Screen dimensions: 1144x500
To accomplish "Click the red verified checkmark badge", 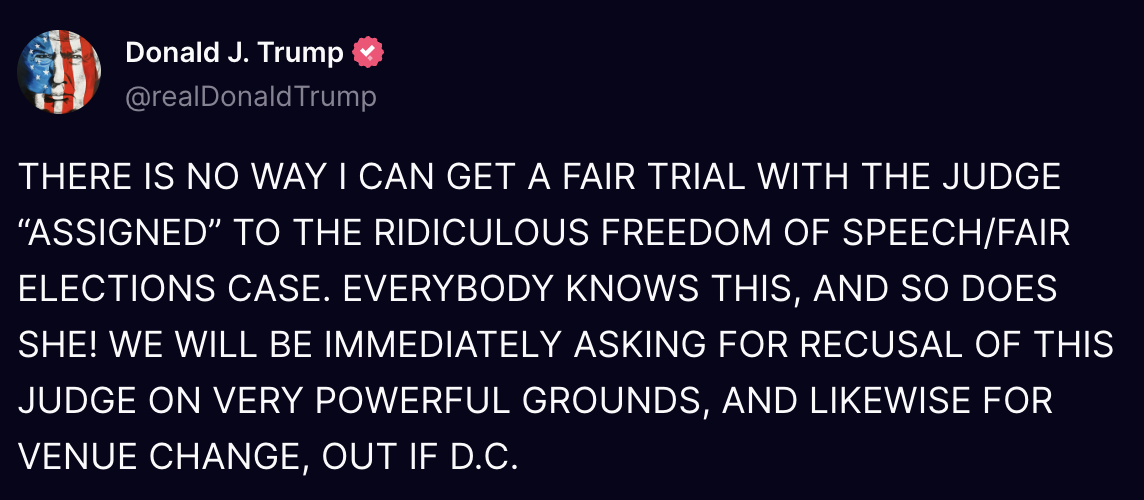I will pos(370,53).
